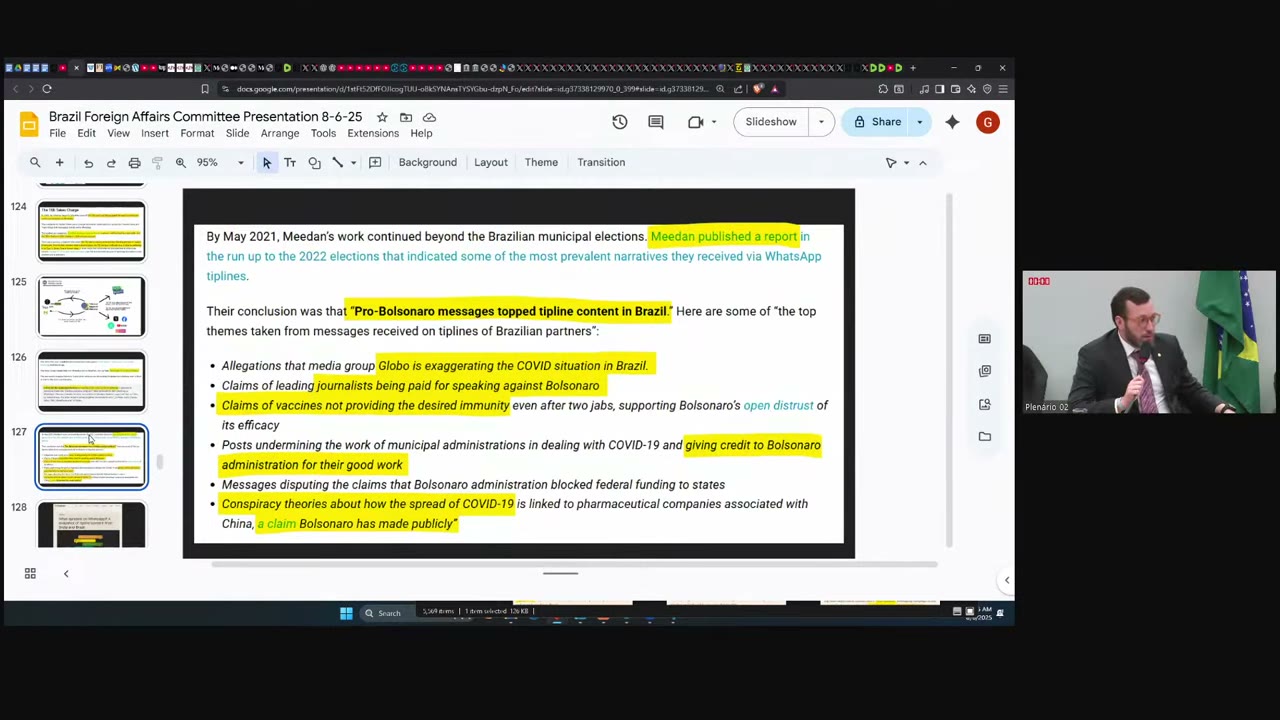Start the presentation with the Slideshow button

pyautogui.click(x=771, y=122)
